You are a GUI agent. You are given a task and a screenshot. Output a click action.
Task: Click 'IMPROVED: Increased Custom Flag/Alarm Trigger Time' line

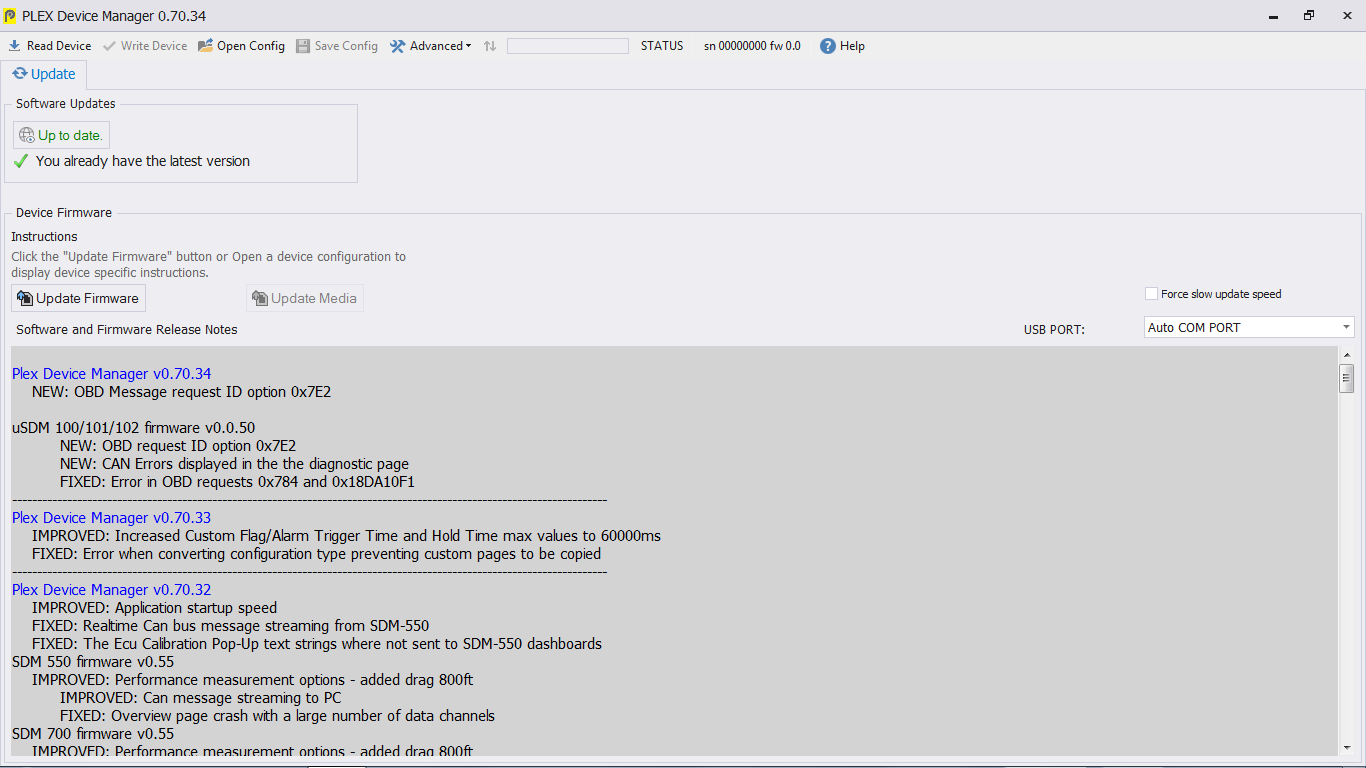point(346,536)
